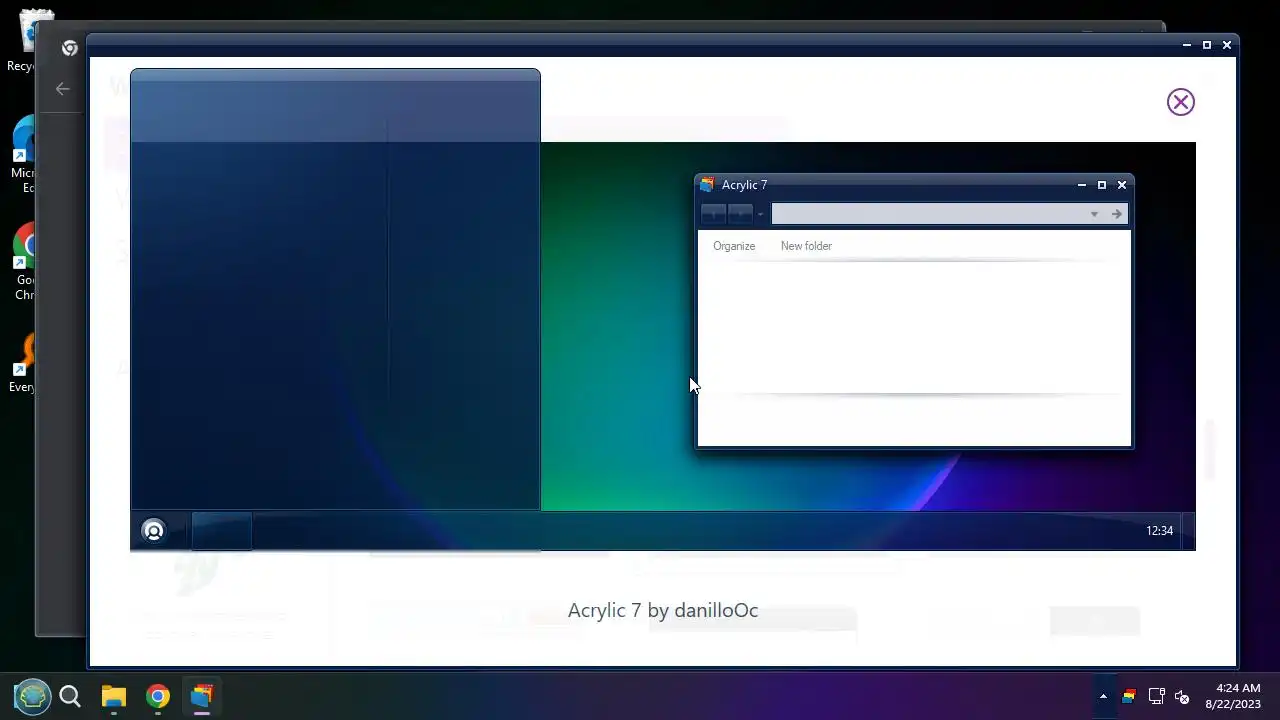The height and width of the screenshot is (720, 1280).
Task: Go back using the arrow in the Chrome window behind
Action: [63, 89]
